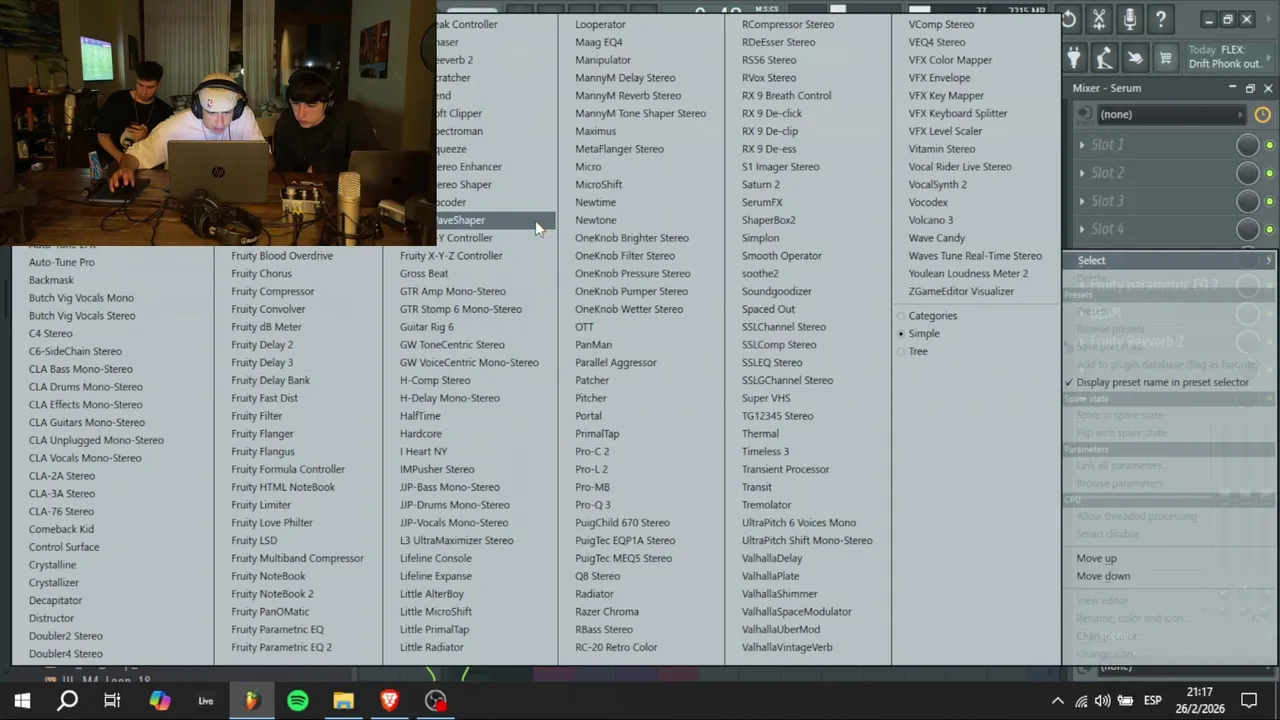Adjust the Slot 1 mix knob
Image resolution: width=1280 pixels, height=720 pixels.
[x=1247, y=146]
